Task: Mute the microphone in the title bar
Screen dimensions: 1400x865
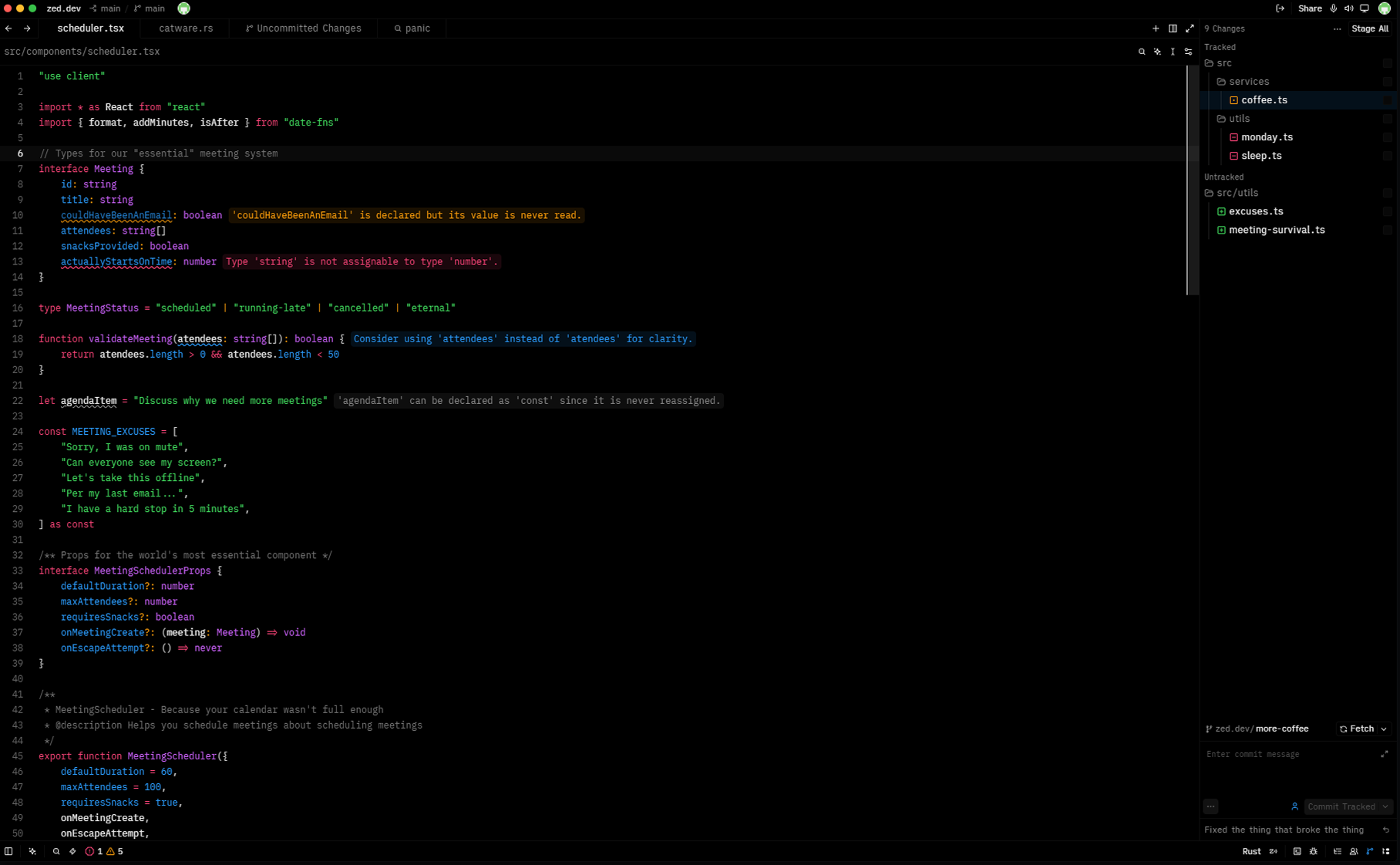Action: pos(1334,8)
